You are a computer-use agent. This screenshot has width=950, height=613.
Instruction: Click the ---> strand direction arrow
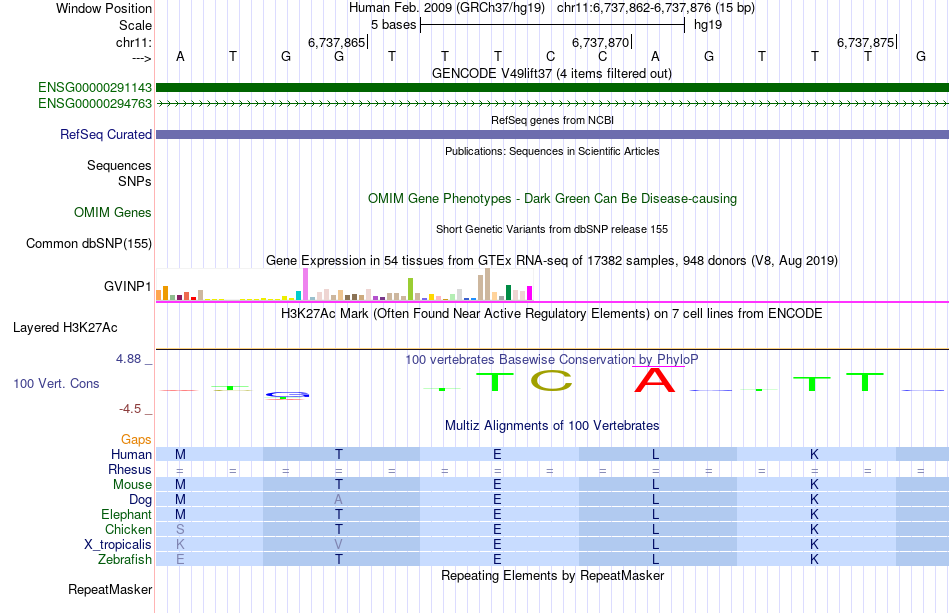pos(141,58)
